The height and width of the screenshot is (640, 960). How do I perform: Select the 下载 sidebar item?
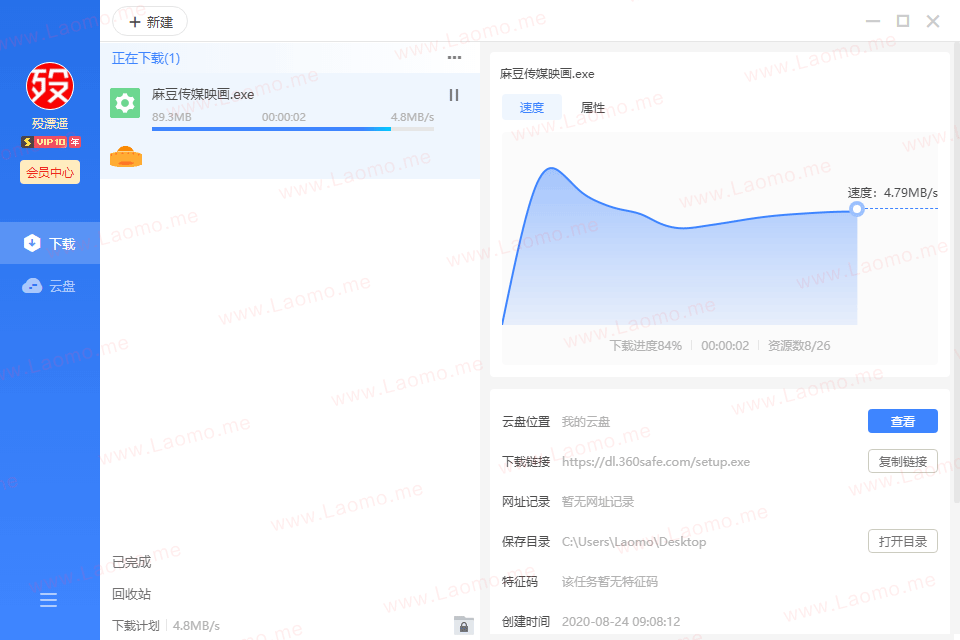point(50,243)
